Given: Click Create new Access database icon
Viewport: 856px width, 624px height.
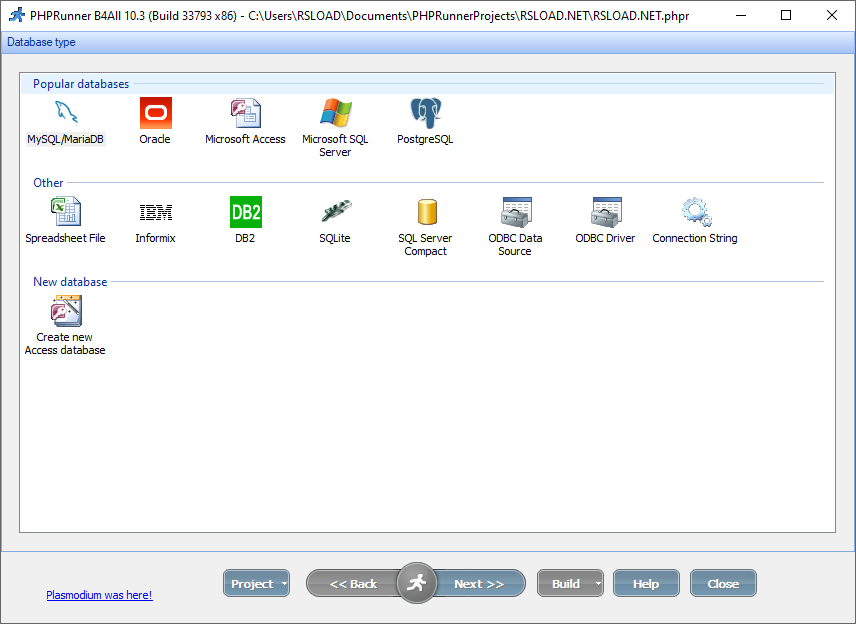Looking at the screenshot, I should (66, 311).
